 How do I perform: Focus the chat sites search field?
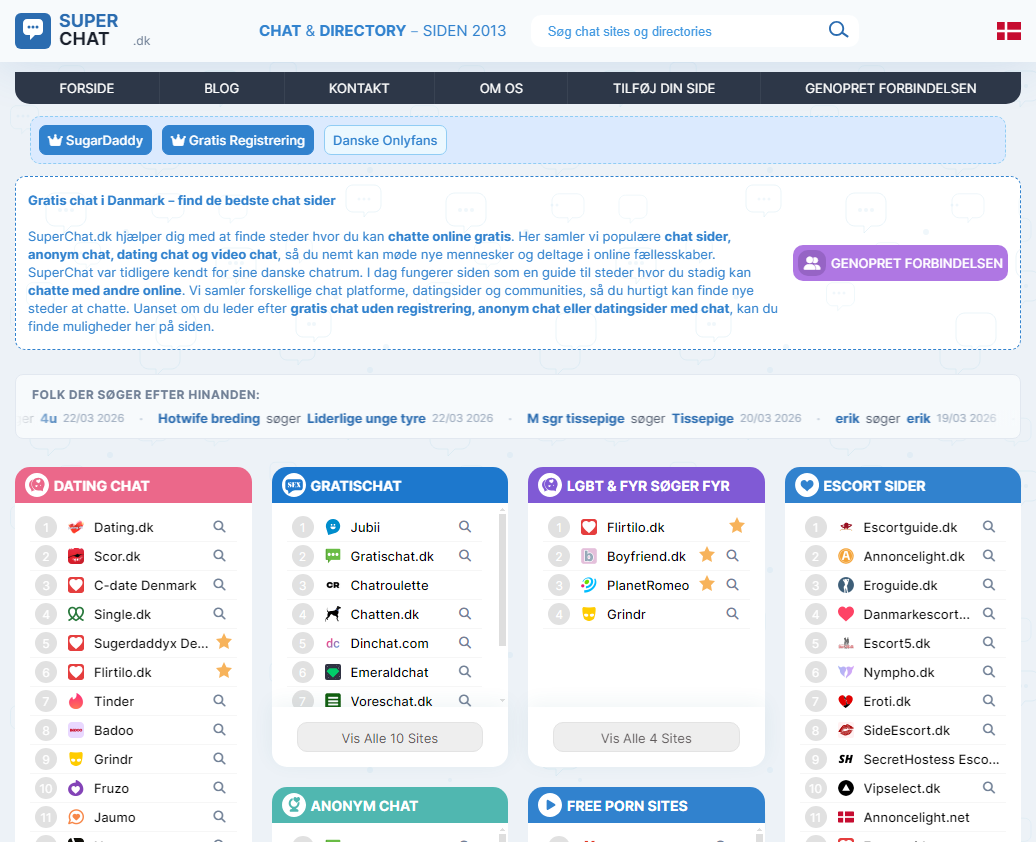pyautogui.click(x=681, y=31)
